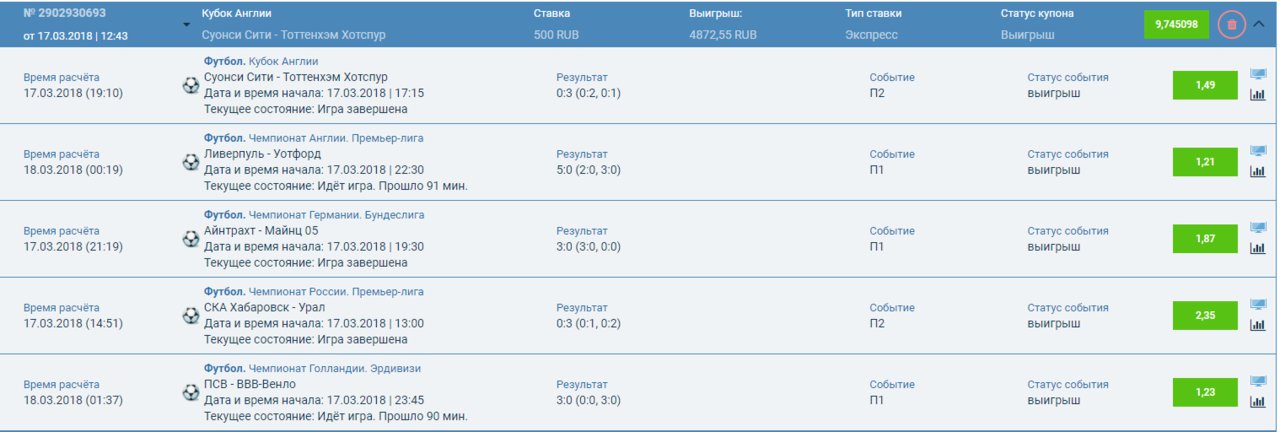Click the total odds 9,745098 green button
The image size is (1280, 432).
coord(1177,24)
